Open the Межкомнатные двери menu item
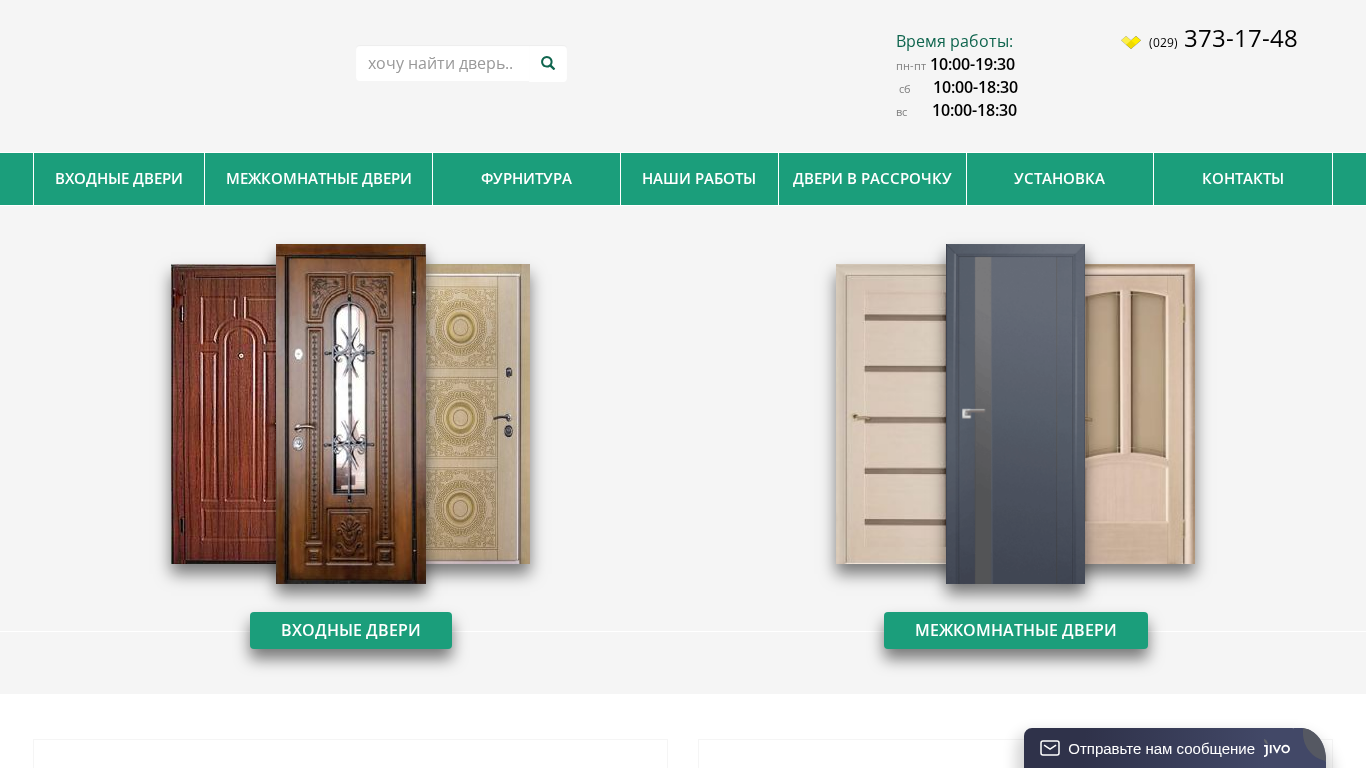The height and width of the screenshot is (768, 1366). pyautogui.click(x=319, y=179)
